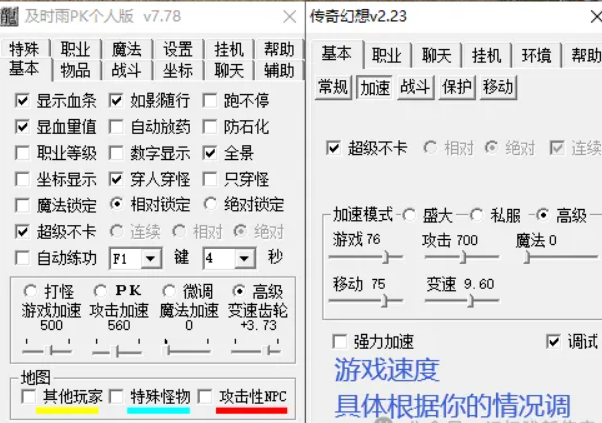Click the 战斗 sub-tab button in 传奇幻想
The image size is (602, 423).
(415, 88)
